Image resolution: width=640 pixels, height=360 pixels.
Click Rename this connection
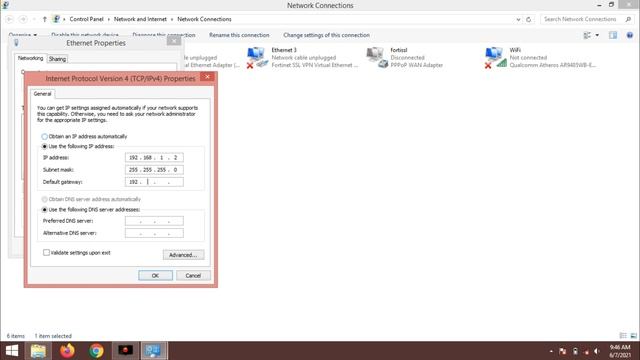coord(239,35)
